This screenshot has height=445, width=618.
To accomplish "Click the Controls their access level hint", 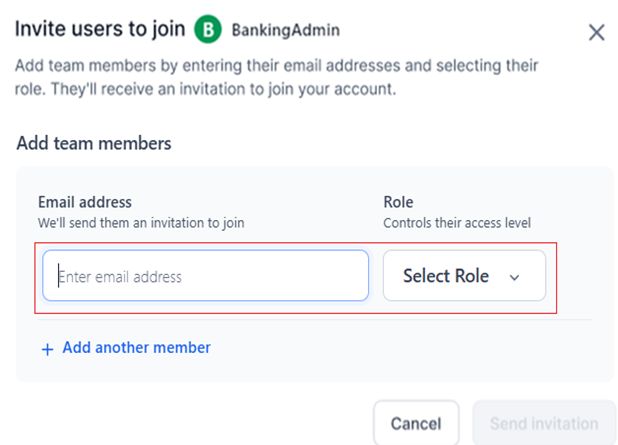I will click(x=457, y=223).
